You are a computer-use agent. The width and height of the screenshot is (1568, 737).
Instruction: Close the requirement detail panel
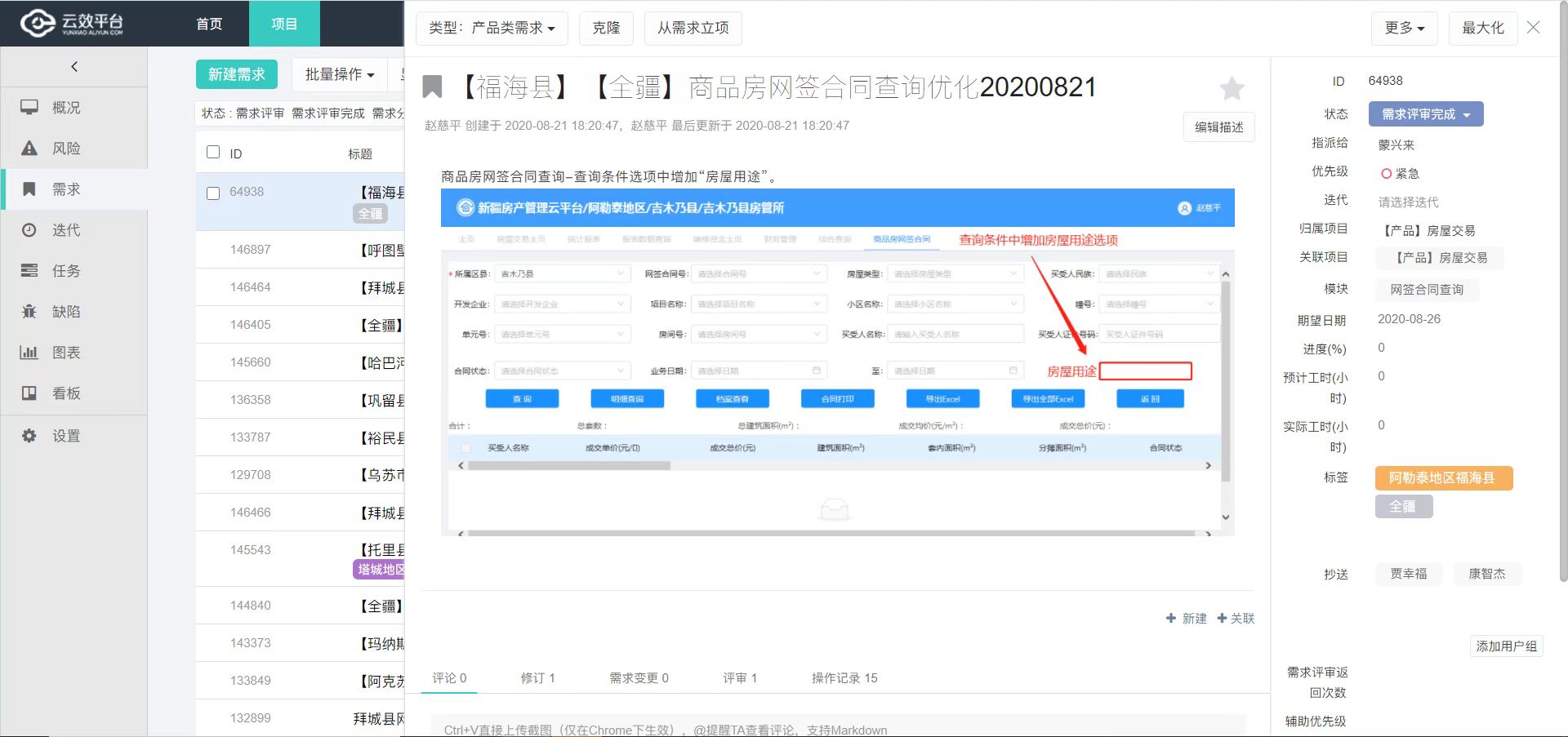click(1534, 28)
